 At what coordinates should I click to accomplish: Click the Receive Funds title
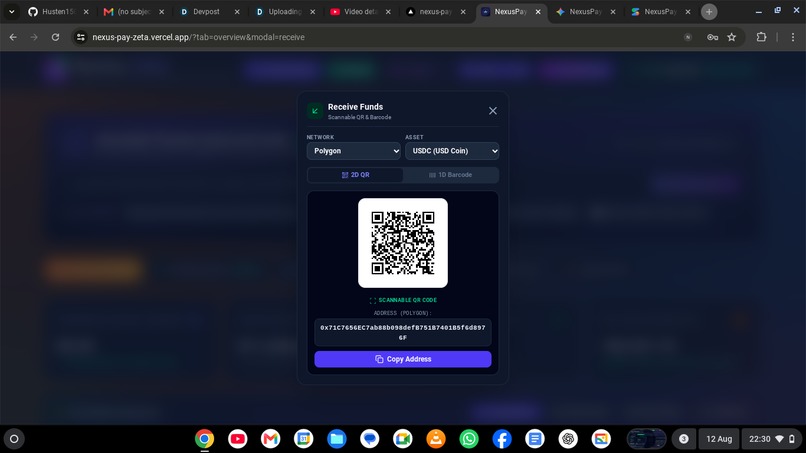[x=355, y=106]
